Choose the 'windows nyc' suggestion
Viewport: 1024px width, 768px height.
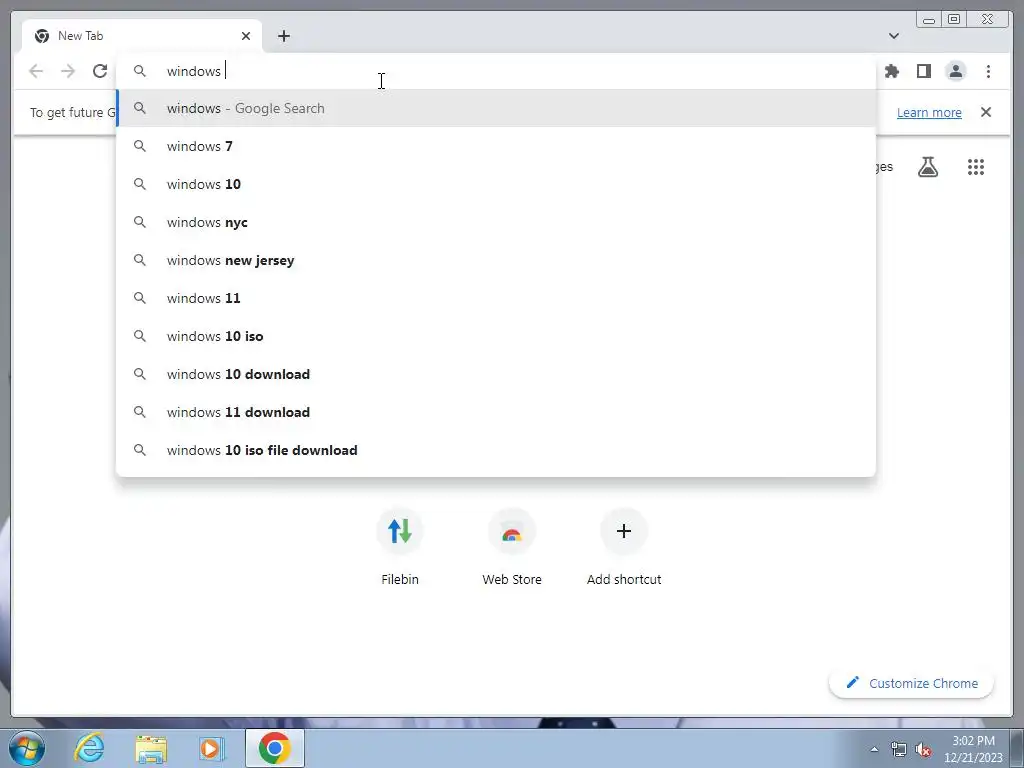pos(496,222)
